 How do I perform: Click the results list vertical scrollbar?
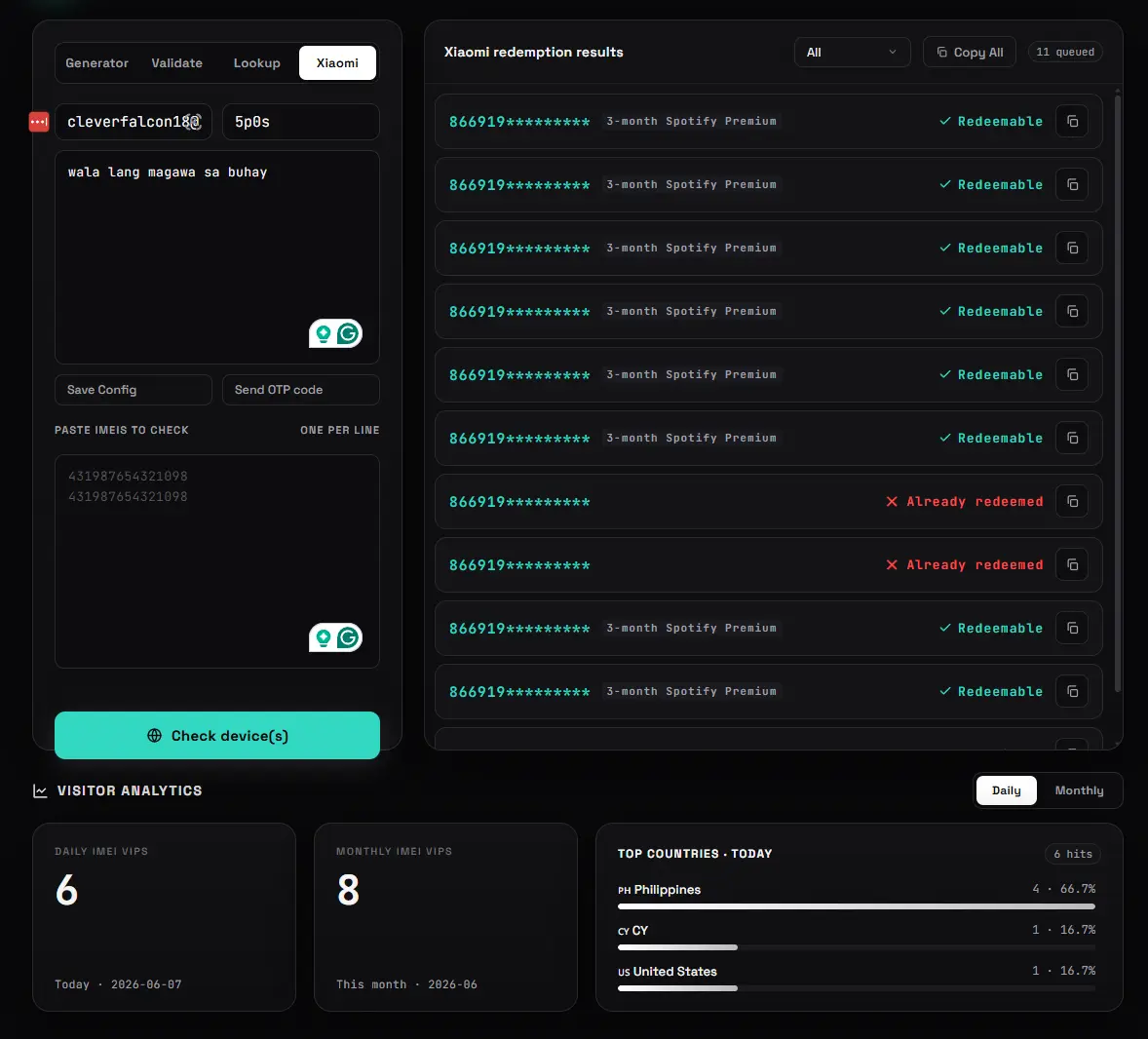click(x=1117, y=392)
